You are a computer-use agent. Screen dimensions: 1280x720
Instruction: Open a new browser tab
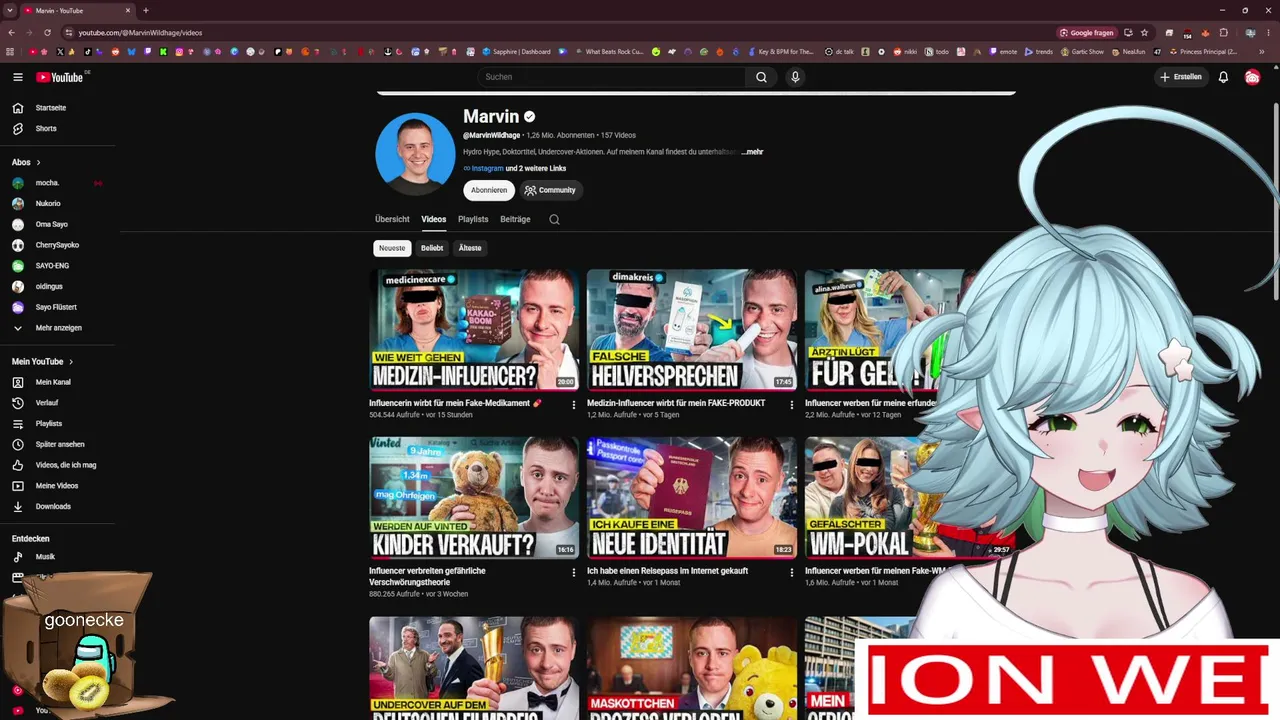click(x=146, y=11)
